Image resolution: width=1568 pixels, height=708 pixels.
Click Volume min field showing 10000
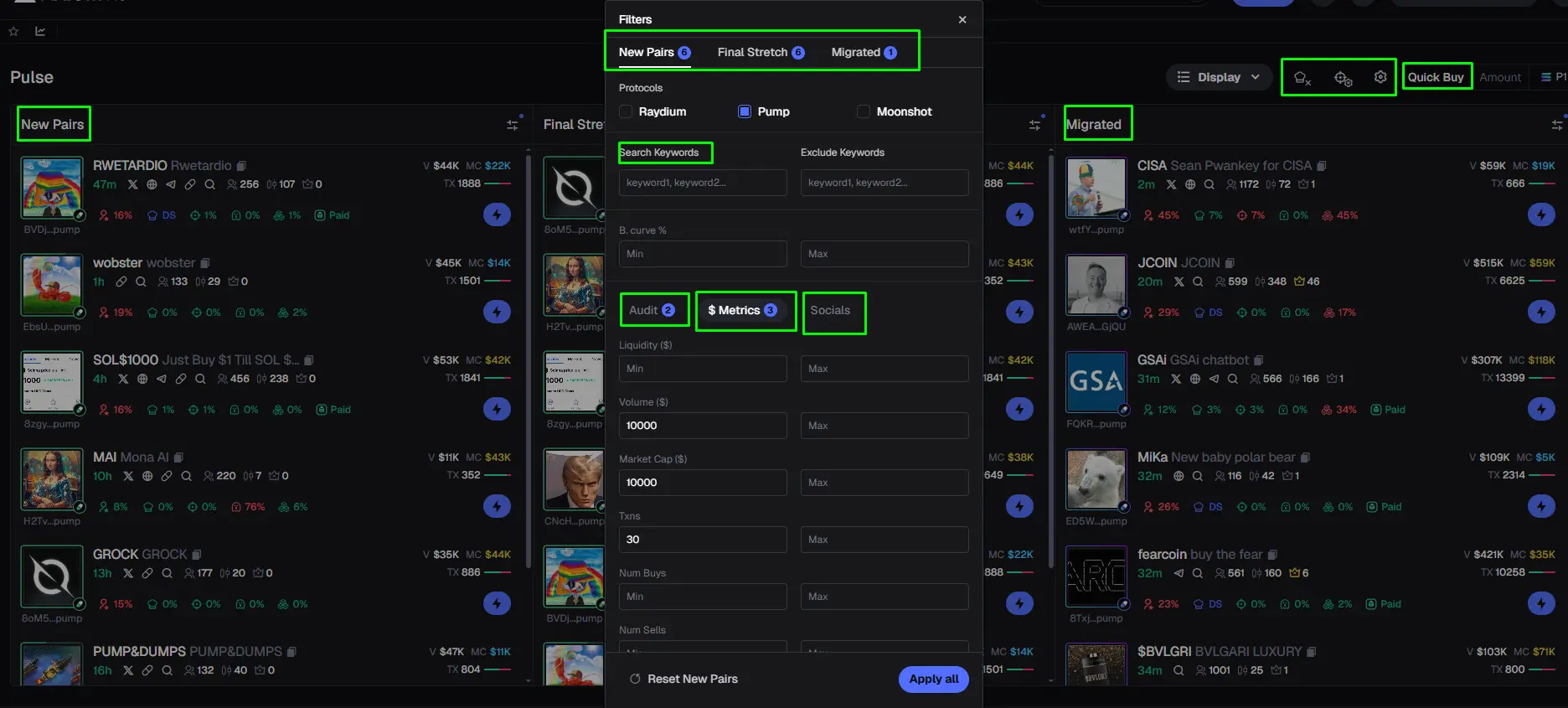(703, 426)
